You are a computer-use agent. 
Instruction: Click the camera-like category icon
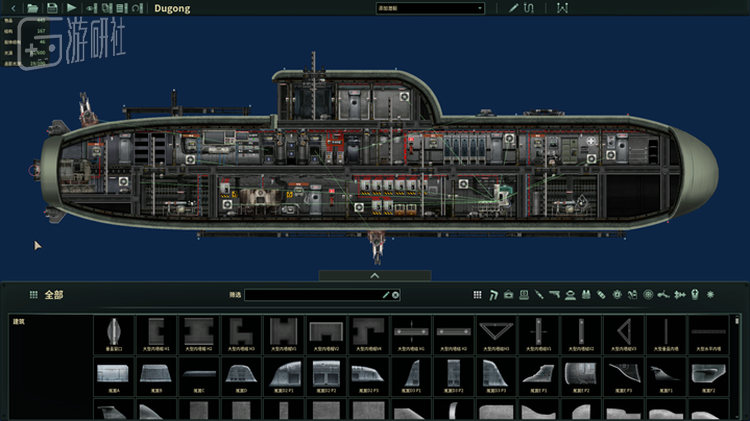coord(509,295)
